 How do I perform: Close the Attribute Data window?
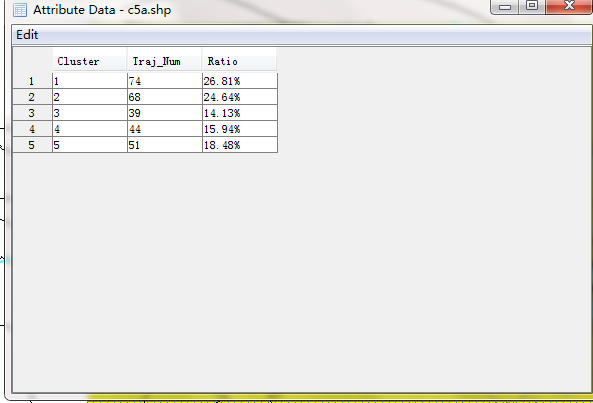point(569,6)
